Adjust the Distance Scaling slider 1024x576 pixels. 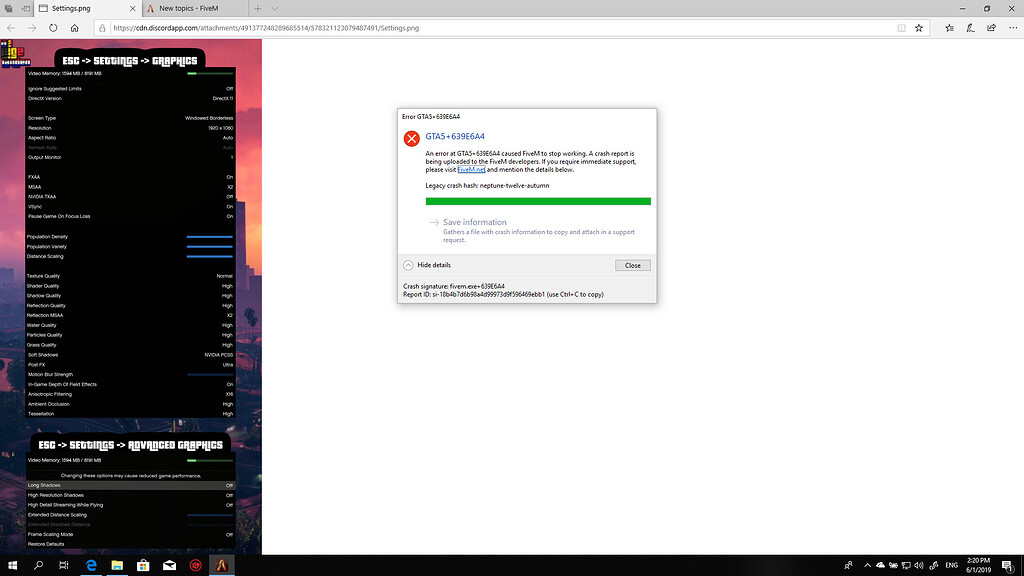click(x=210, y=256)
